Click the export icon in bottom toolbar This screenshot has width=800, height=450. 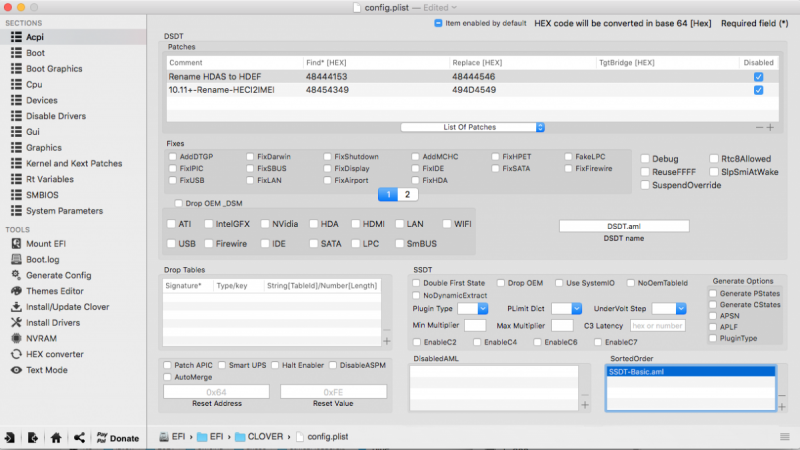33,437
